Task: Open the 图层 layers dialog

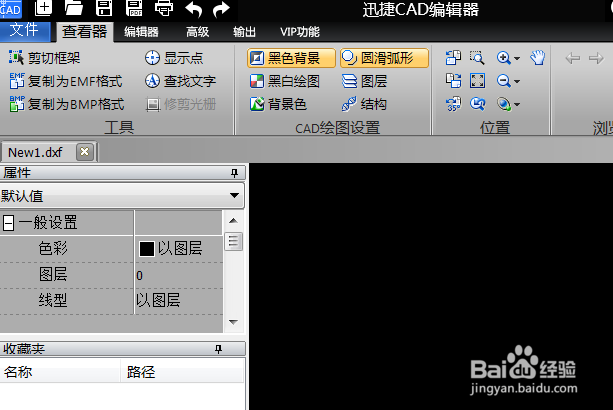Action: pos(364,81)
